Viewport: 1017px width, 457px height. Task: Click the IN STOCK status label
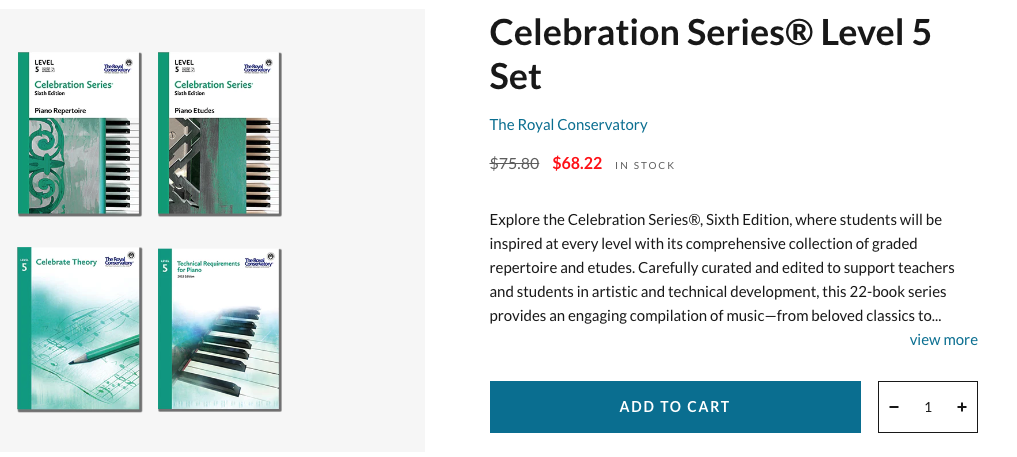click(x=644, y=165)
